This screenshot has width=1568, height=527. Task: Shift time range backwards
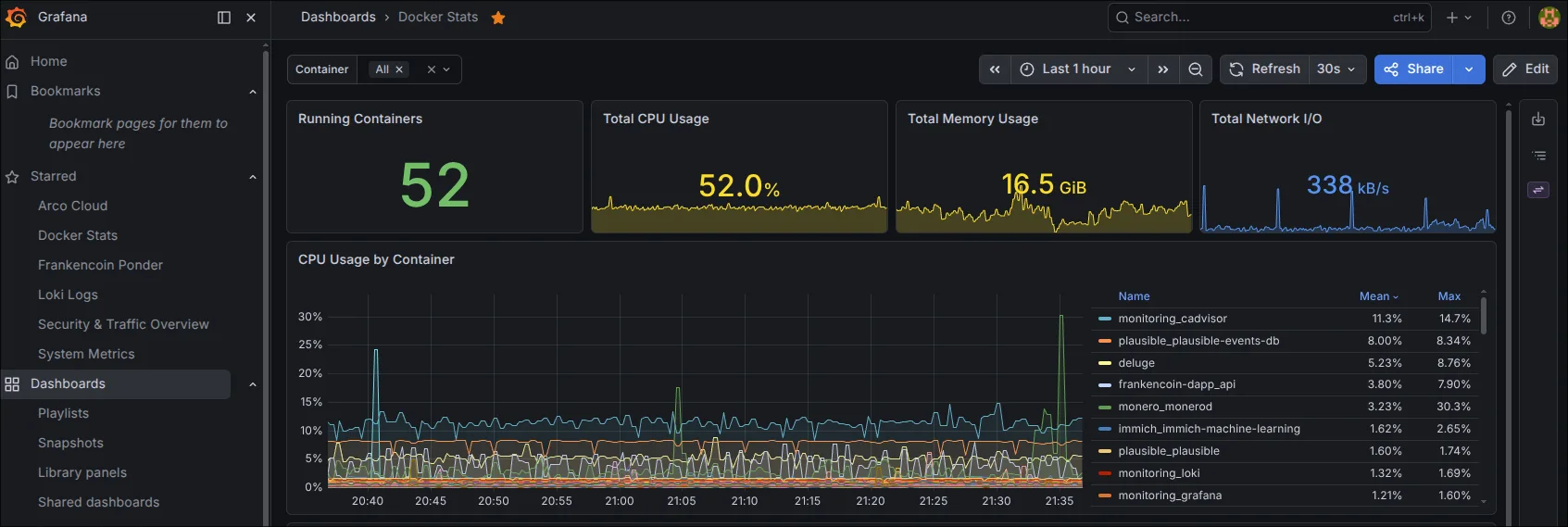(995, 69)
